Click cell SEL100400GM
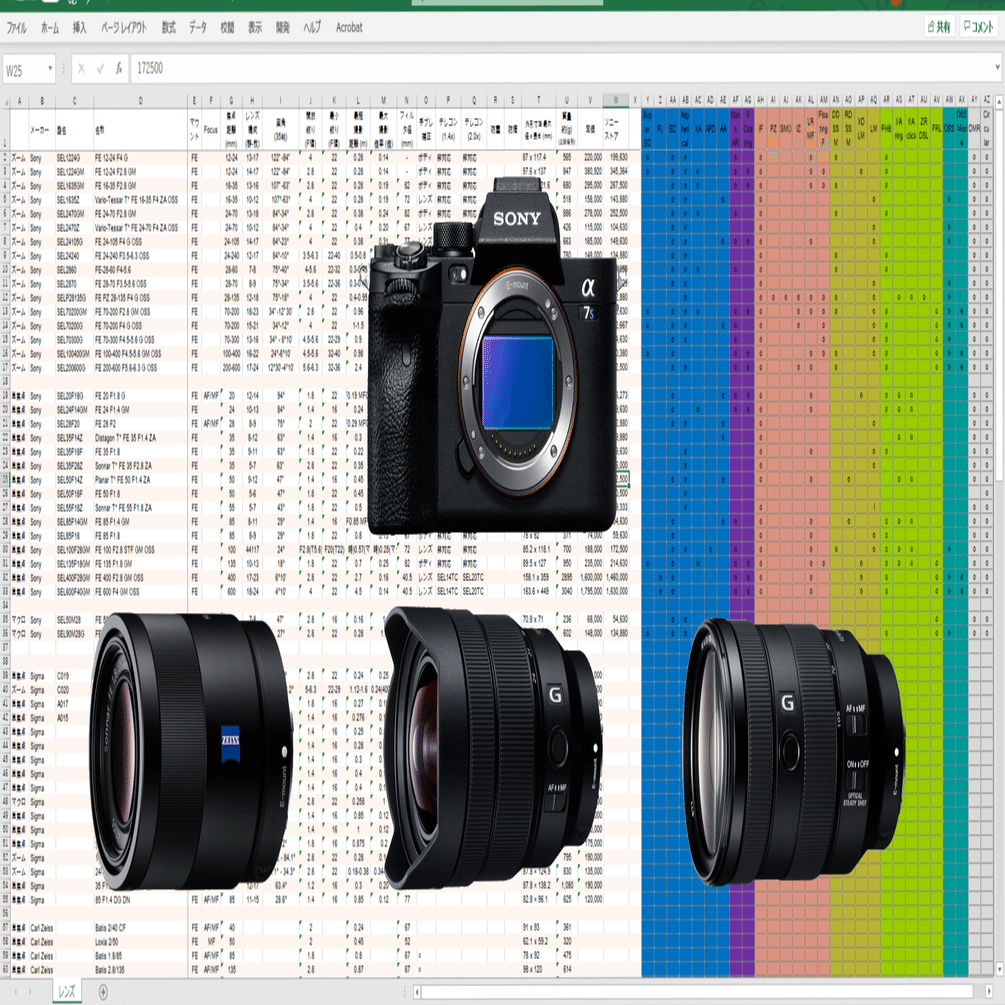 point(74,354)
